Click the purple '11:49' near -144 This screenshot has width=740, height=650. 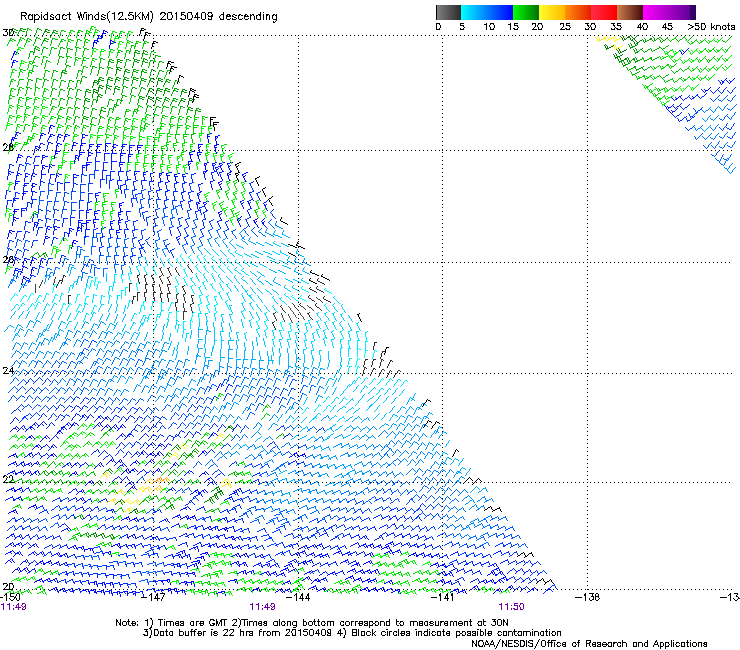(262, 607)
